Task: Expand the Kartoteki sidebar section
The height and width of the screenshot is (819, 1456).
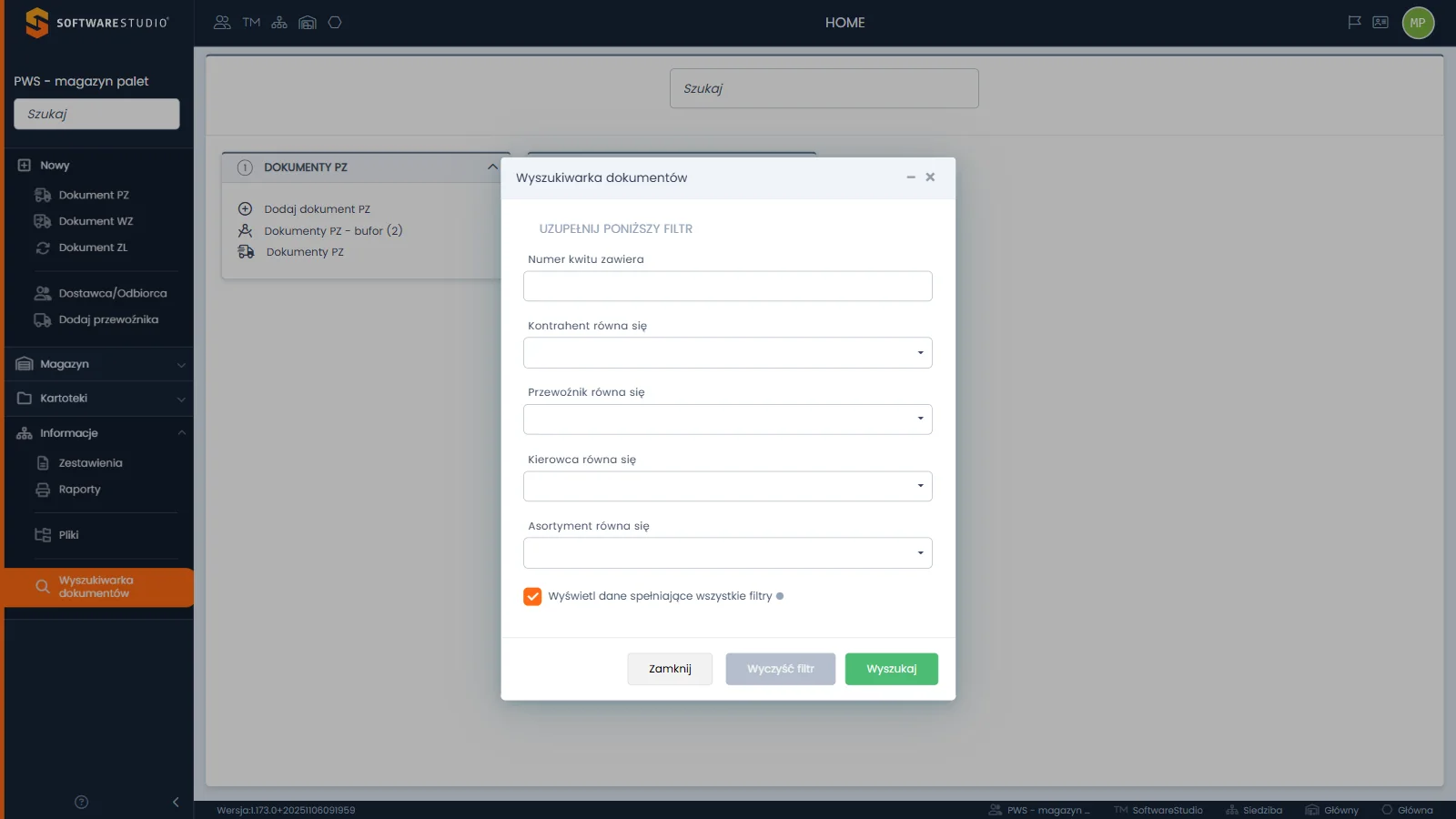Action: pyautogui.click(x=99, y=399)
